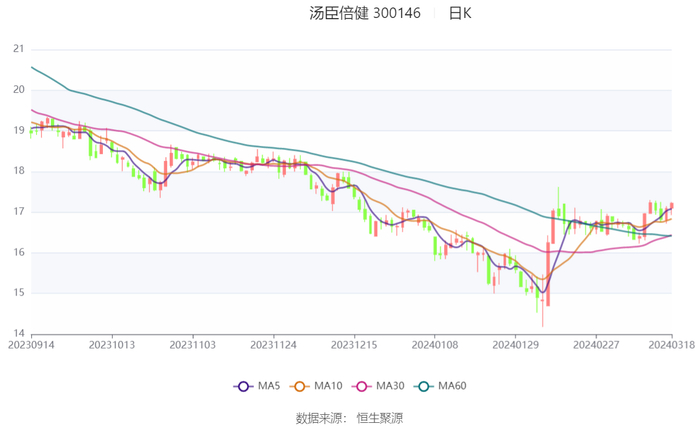Click the y-axis price label 21

pyautogui.click(x=18, y=48)
